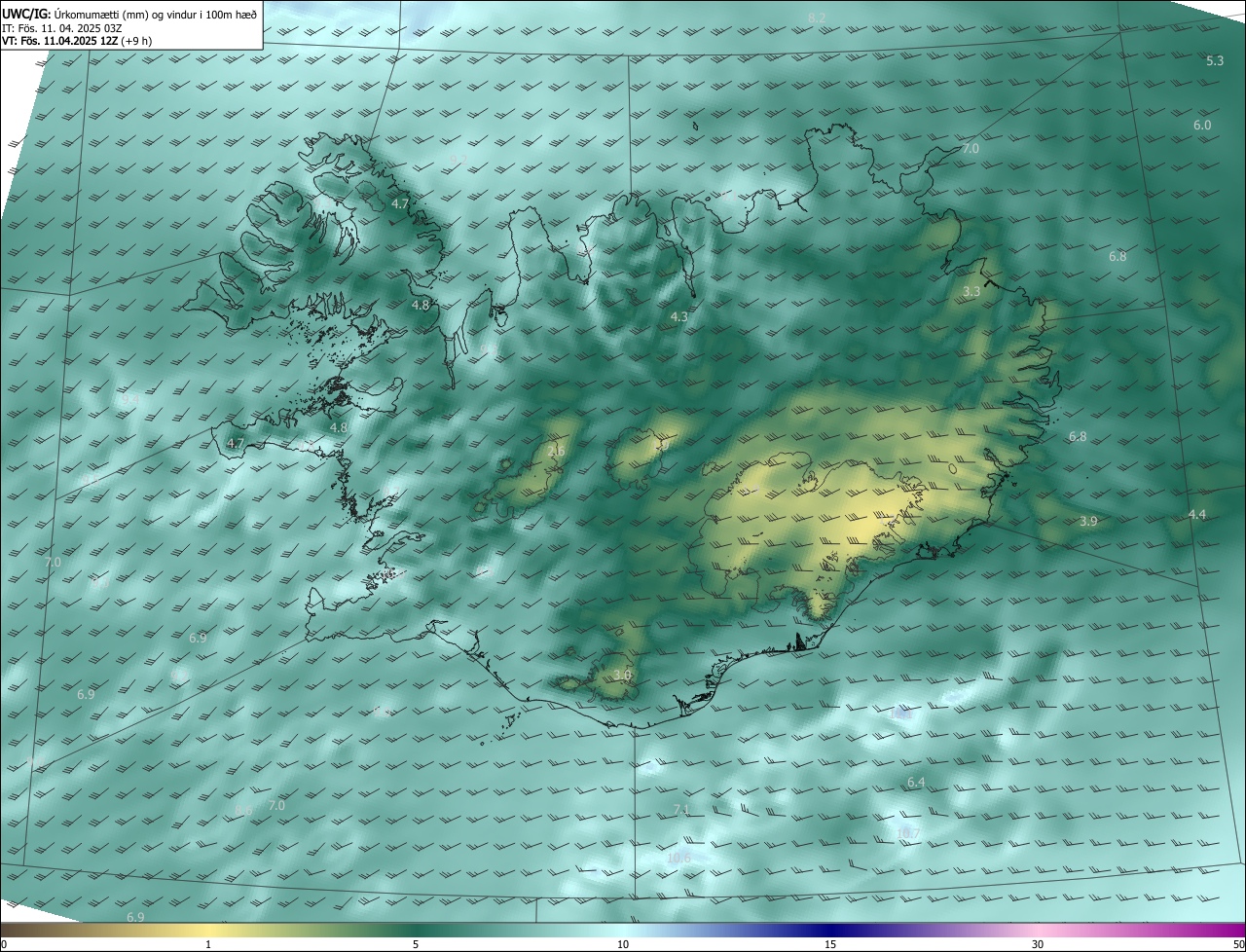Click the 10.6 value label on the map
The width and height of the screenshot is (1246, 952).
[679, 858]
